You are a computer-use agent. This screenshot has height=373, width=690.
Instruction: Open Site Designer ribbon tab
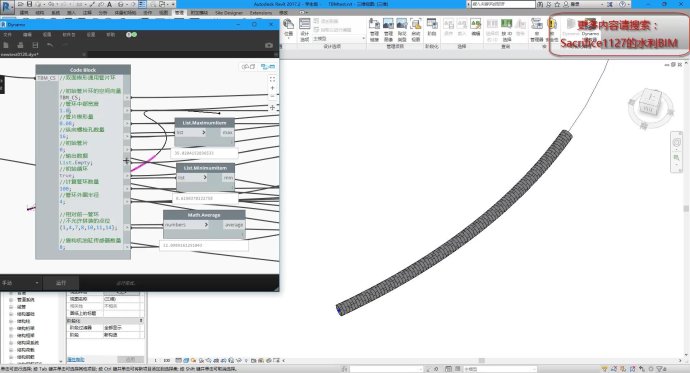click(x=229, y=13)
